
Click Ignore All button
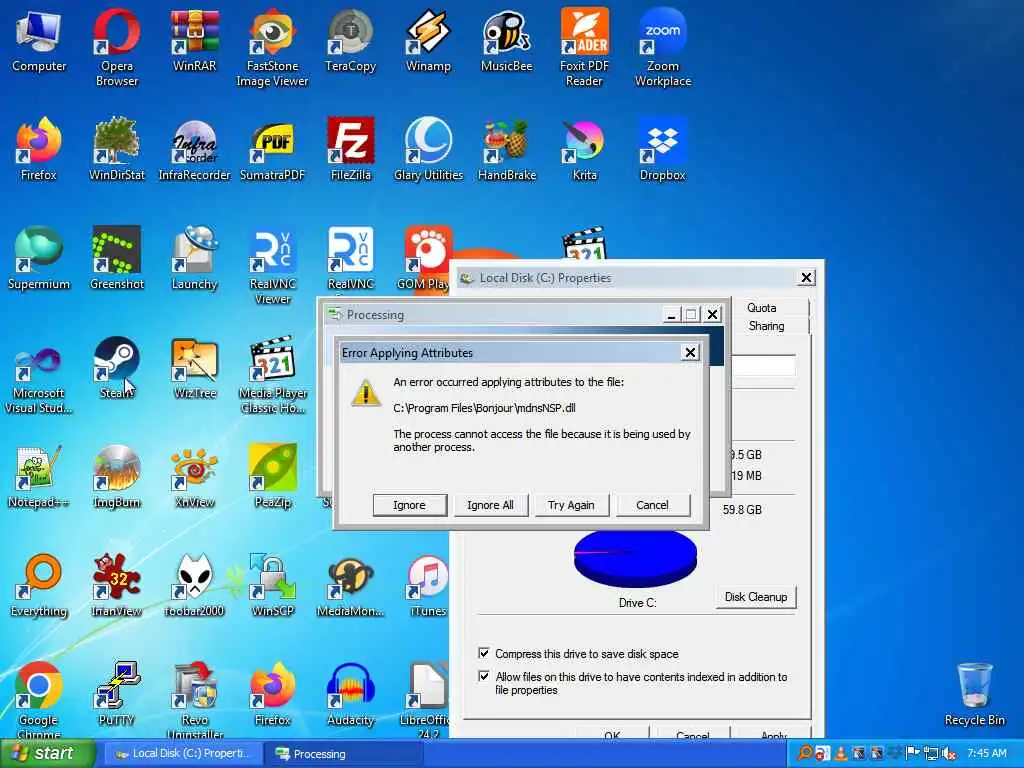(490, 505)
